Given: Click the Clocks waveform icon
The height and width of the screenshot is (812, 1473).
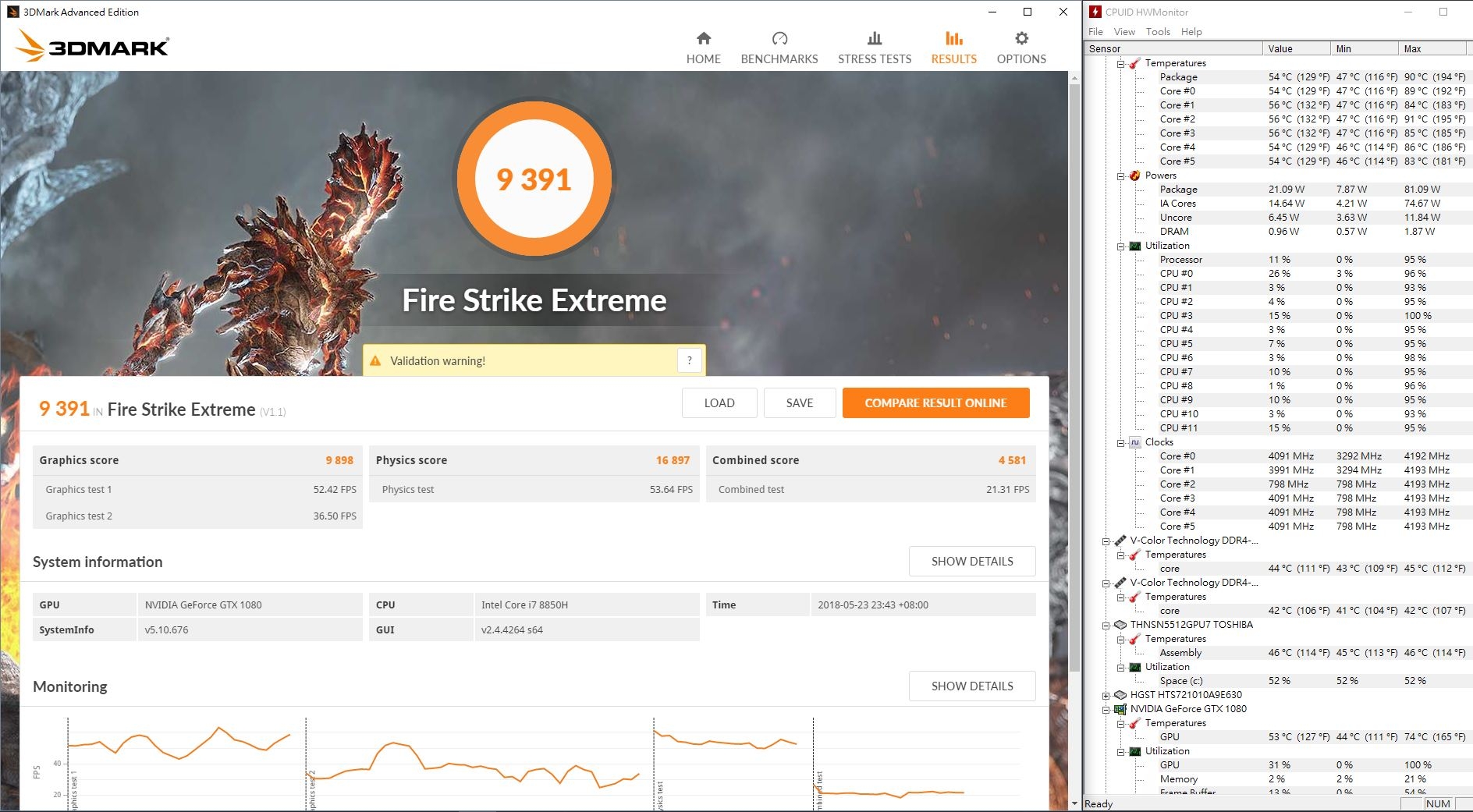Looking at the screenshot, I should click(x=1134, y=442).
